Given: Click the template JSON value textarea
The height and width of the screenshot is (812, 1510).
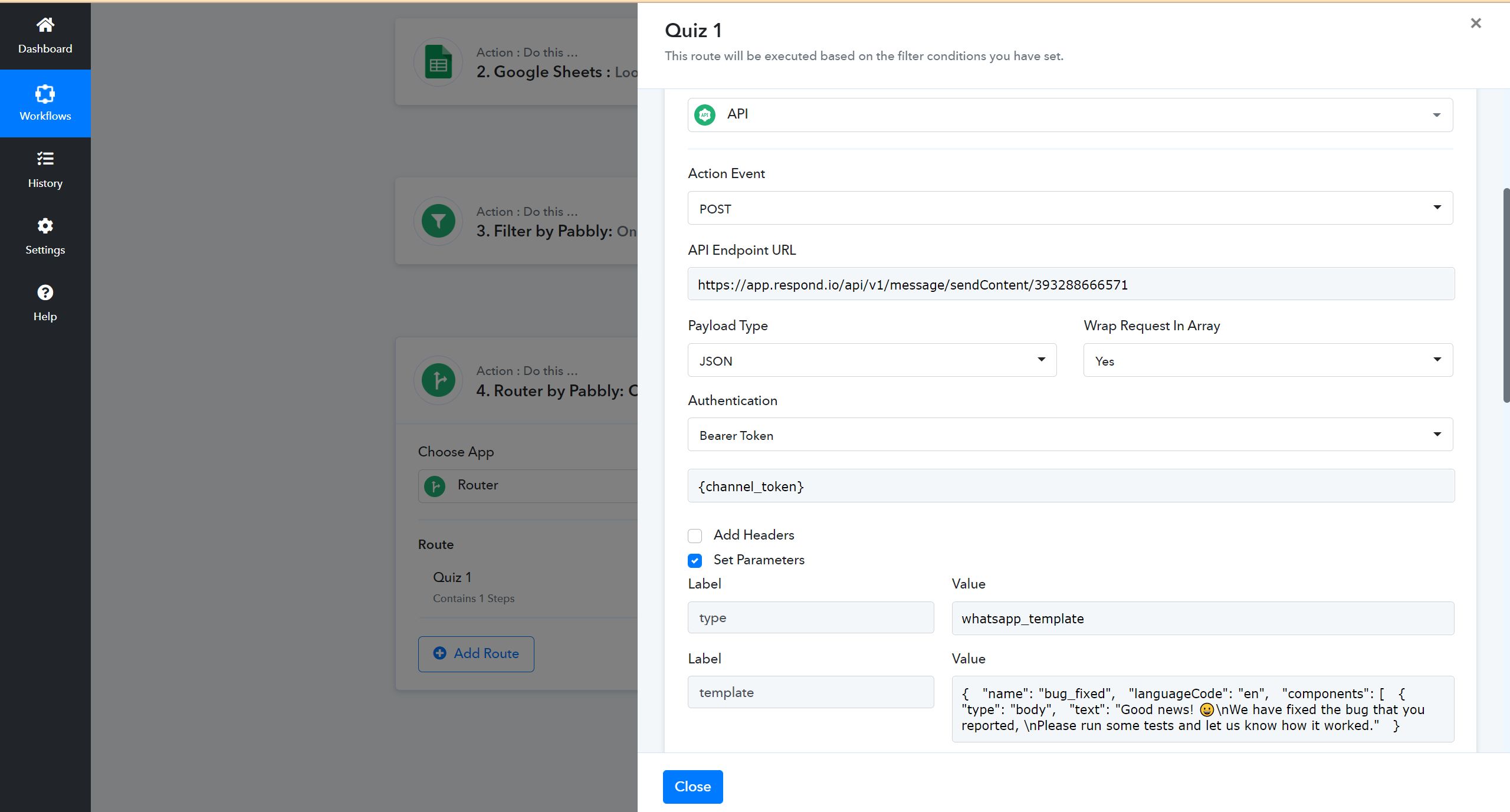Looking at the screenshot, I should pyautogui.click(x=1203, y=709).
